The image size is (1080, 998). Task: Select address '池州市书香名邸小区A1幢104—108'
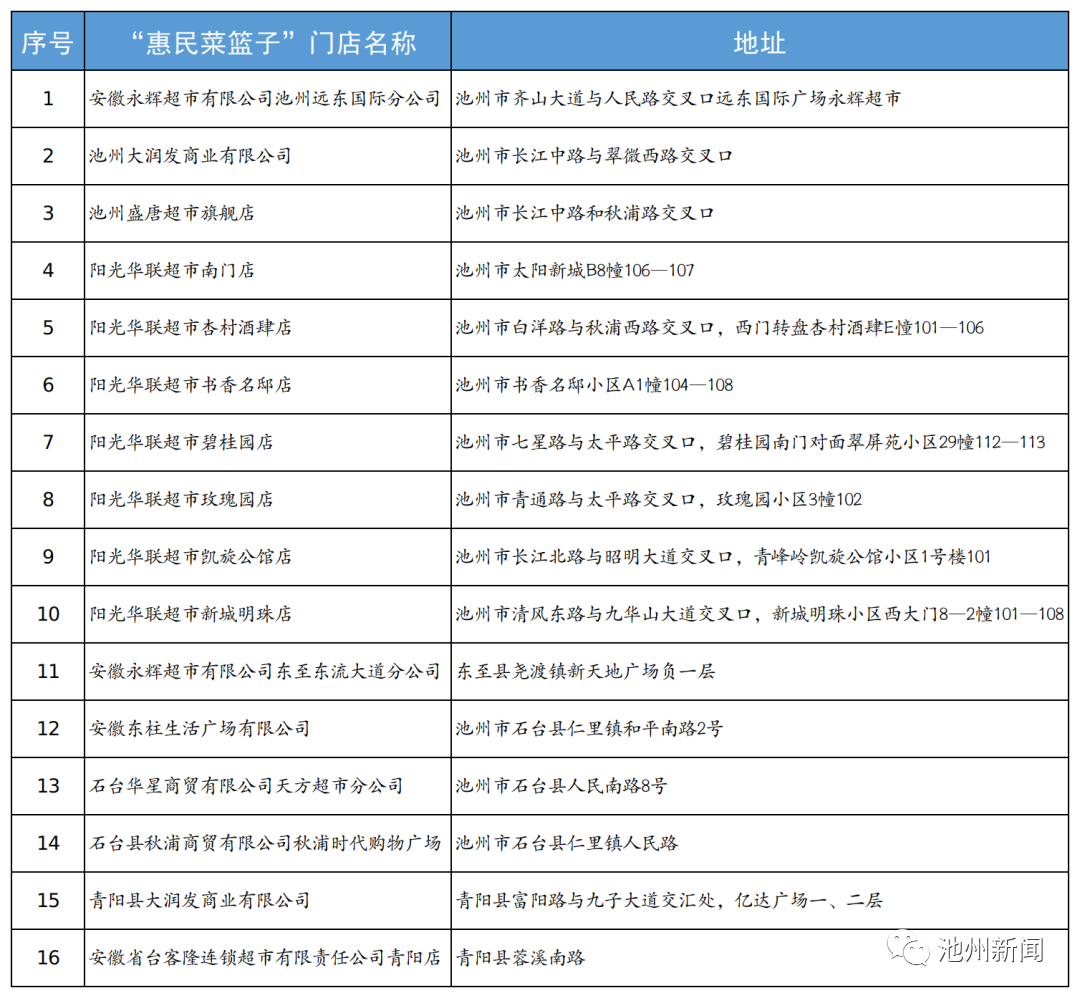click(594, 384)
